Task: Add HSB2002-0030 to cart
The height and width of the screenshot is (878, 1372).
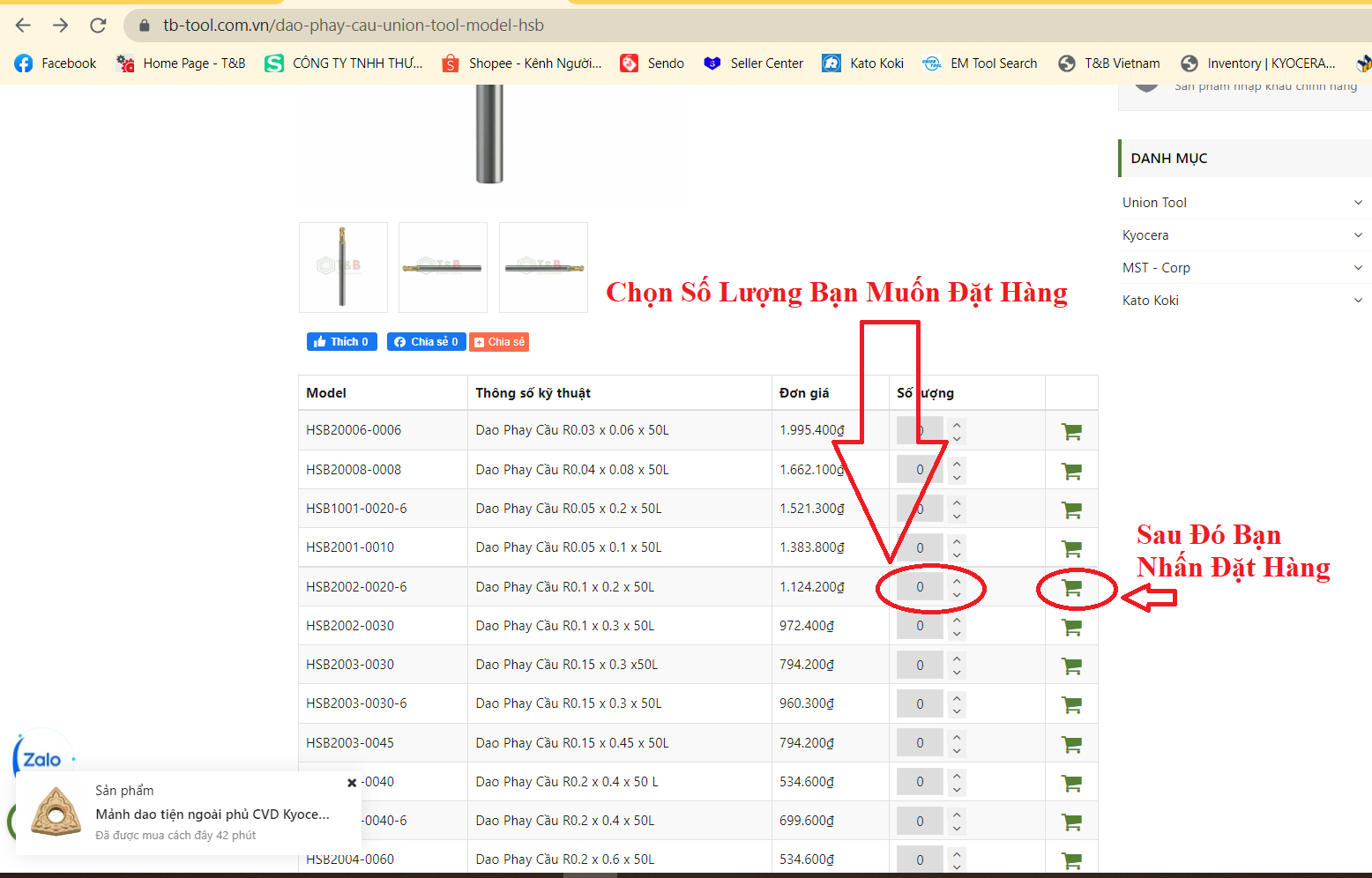Action: [1071, 627]
